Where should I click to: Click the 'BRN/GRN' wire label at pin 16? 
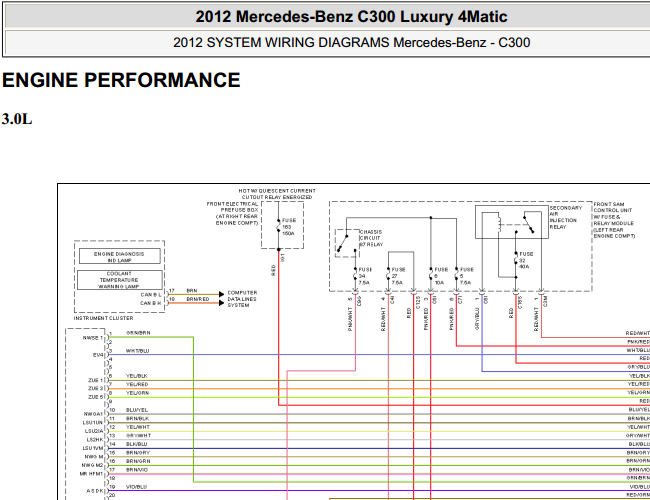tap(138, 461)
